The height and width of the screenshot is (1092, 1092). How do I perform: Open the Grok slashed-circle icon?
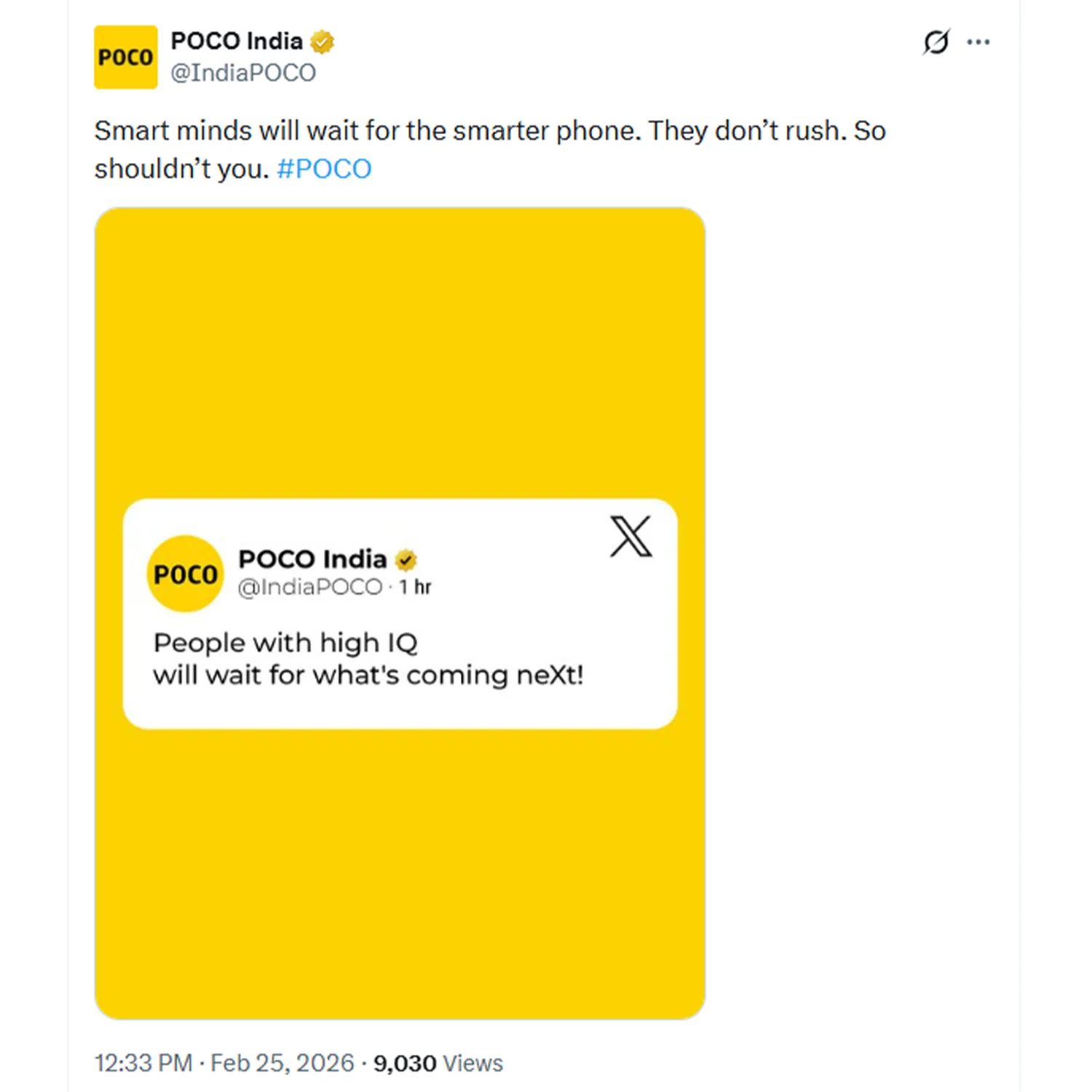click(936, 42)
